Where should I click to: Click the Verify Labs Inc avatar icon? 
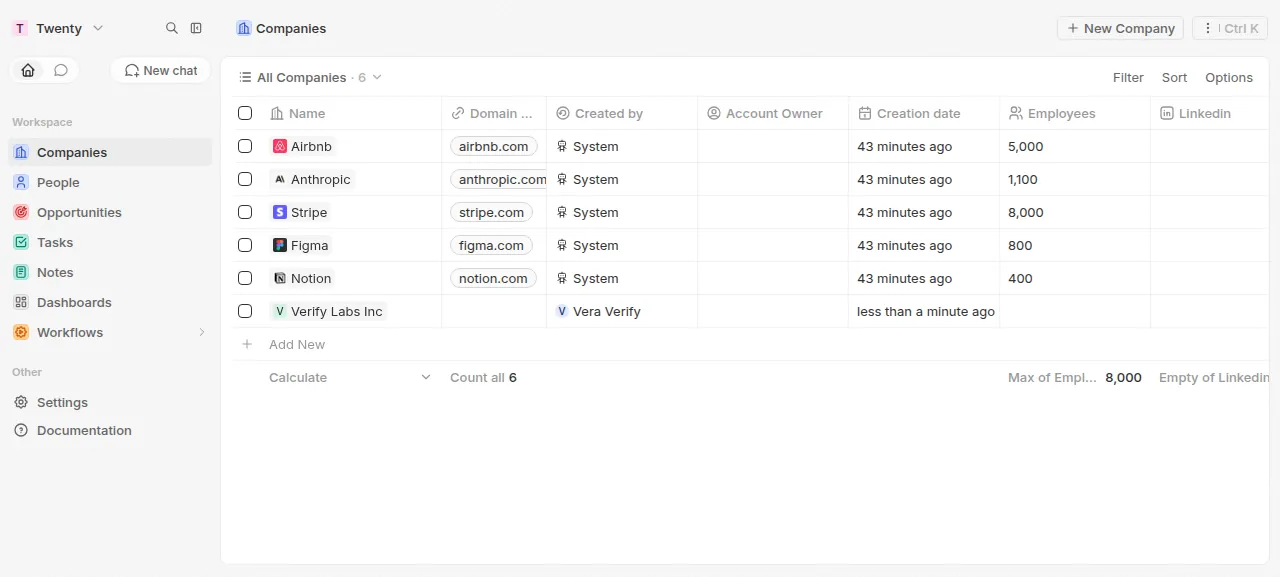pos(280,311)
